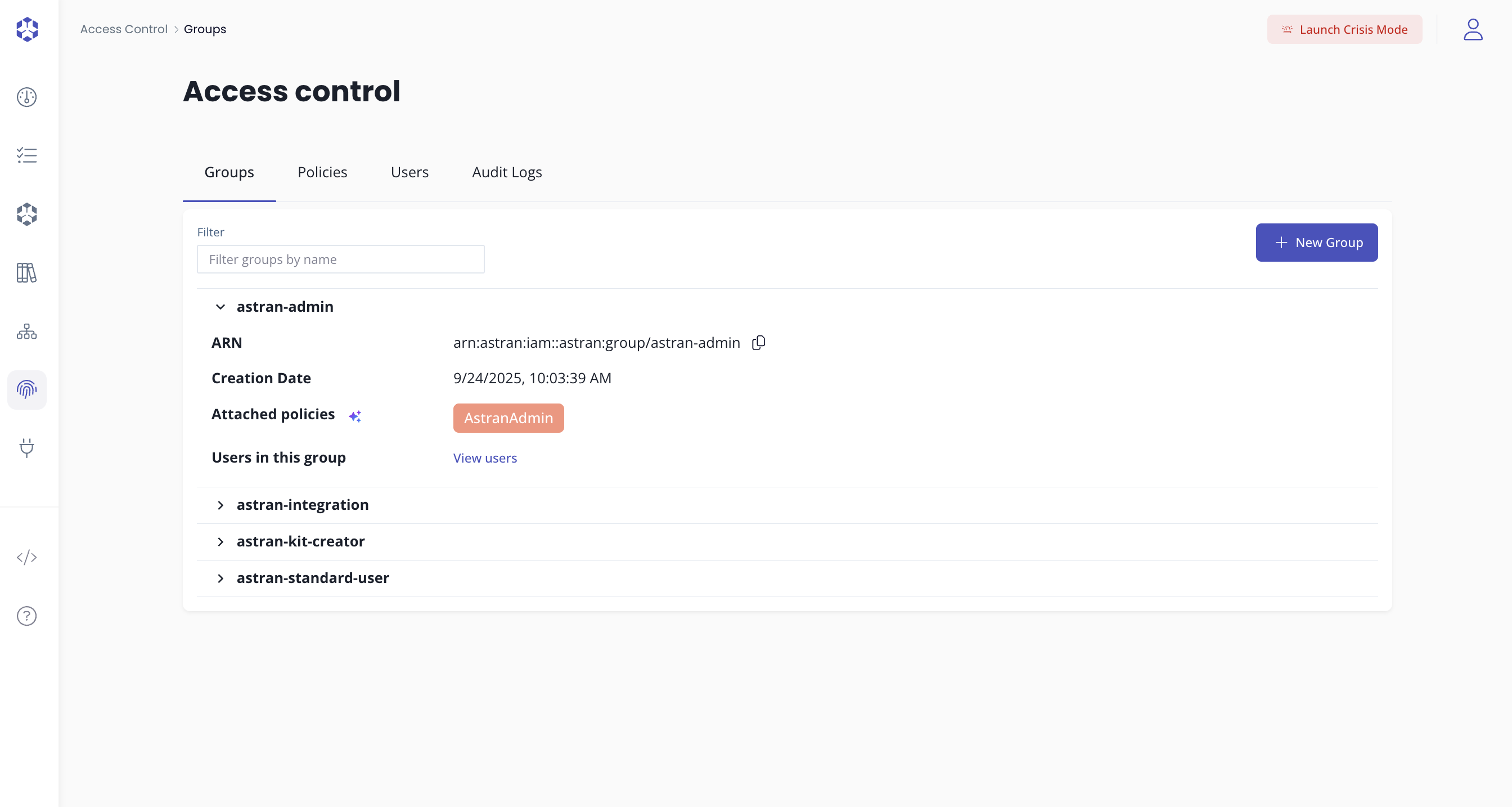Expand the astran-integration group
This screenshot has height=807, width=1512.
(220, 505)
